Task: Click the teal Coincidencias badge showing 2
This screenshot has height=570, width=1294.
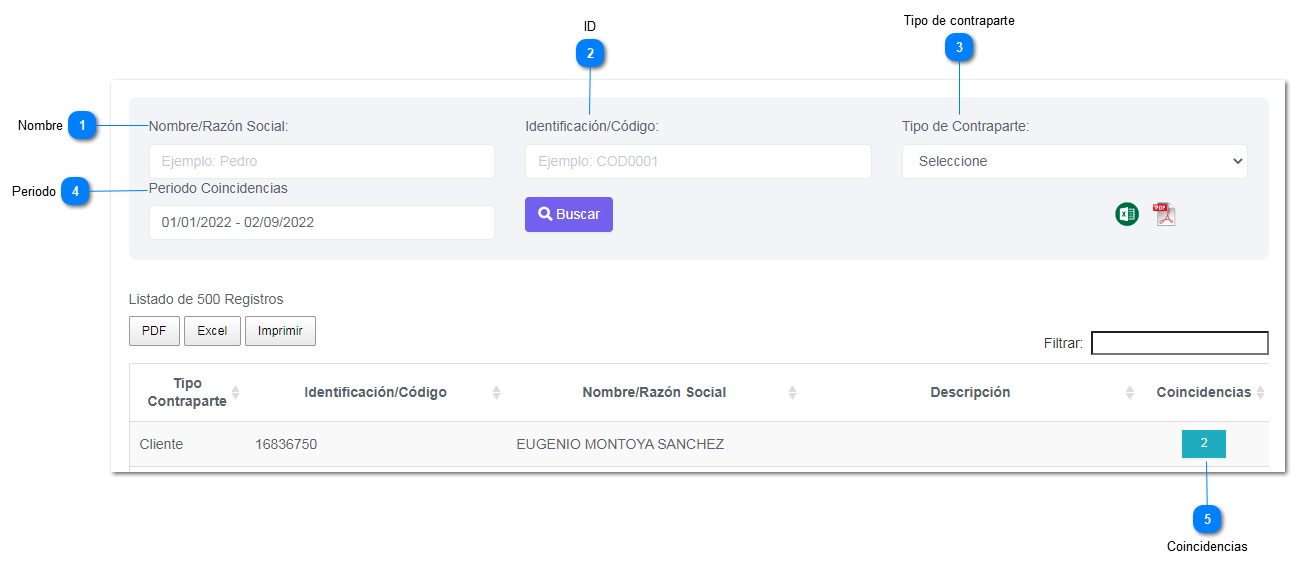Action: pos(1203,443)
